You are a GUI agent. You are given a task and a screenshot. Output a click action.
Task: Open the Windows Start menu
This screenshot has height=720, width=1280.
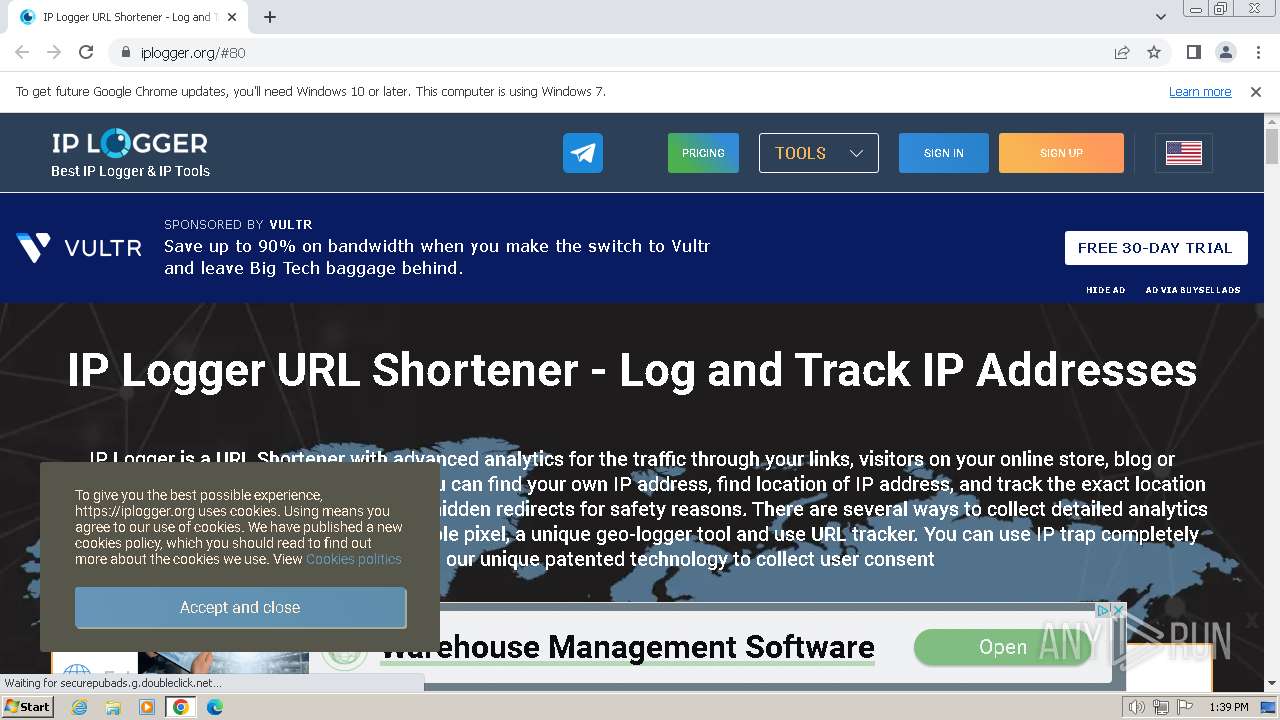click(x=28, y=707)
